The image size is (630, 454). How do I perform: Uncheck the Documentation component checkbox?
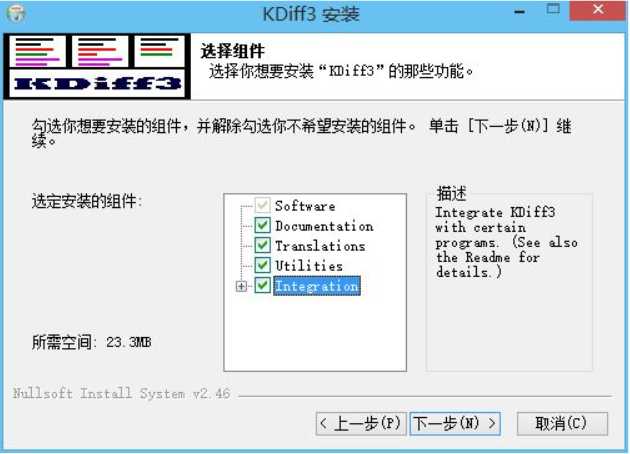tap(262, 225)
